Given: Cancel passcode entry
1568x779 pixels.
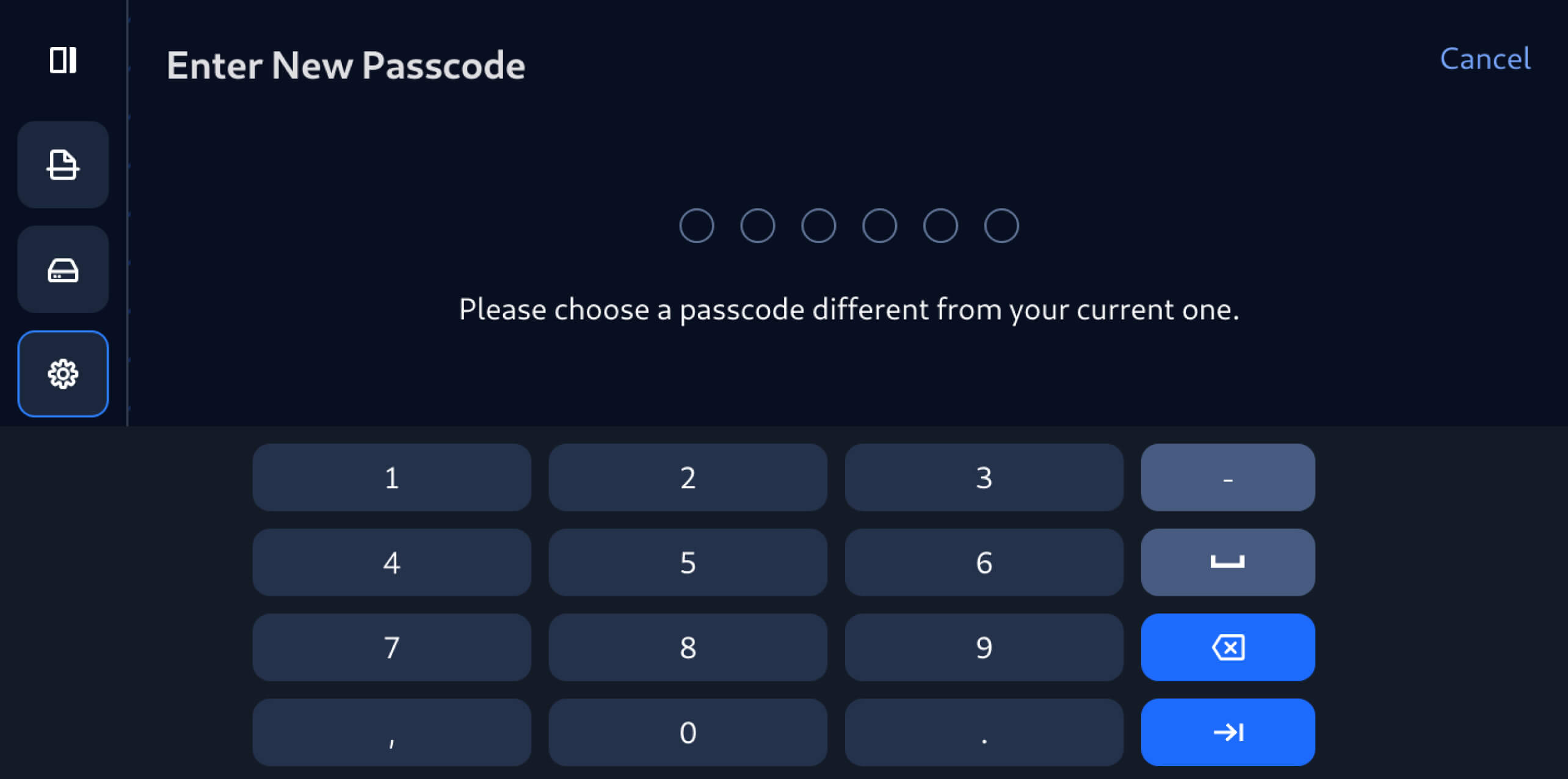Looking at the screenshot, I should [1484, 59].
